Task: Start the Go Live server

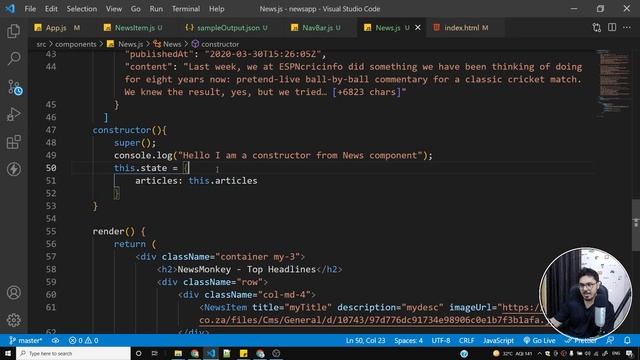Action: (539, 340)
